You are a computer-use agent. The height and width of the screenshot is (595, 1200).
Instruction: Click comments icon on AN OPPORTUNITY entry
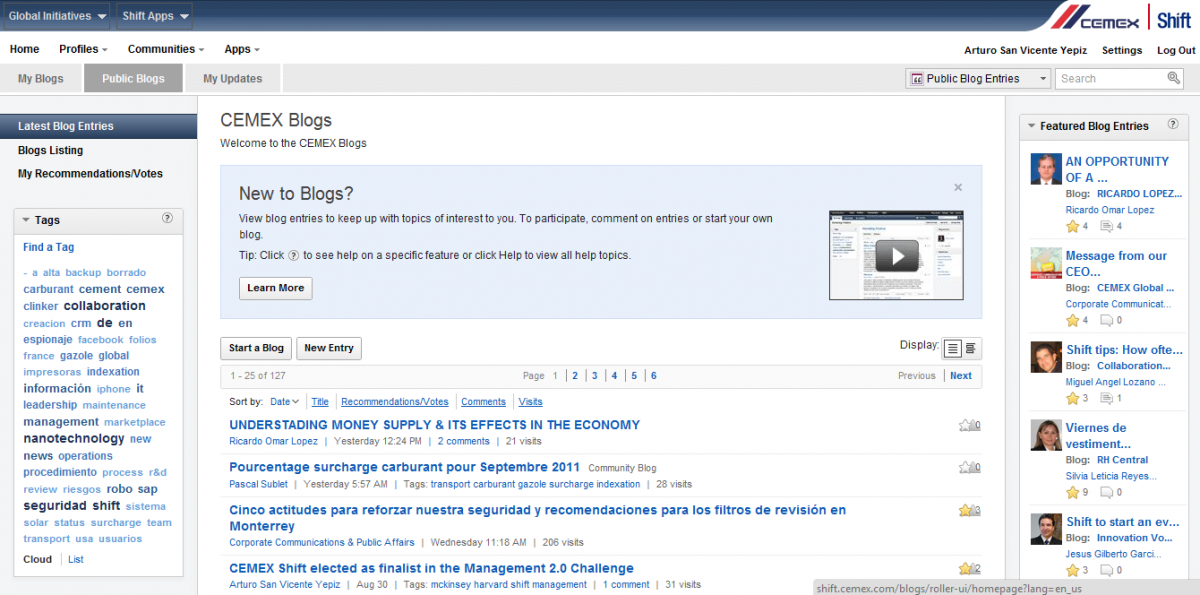(x=1106, y=227)
